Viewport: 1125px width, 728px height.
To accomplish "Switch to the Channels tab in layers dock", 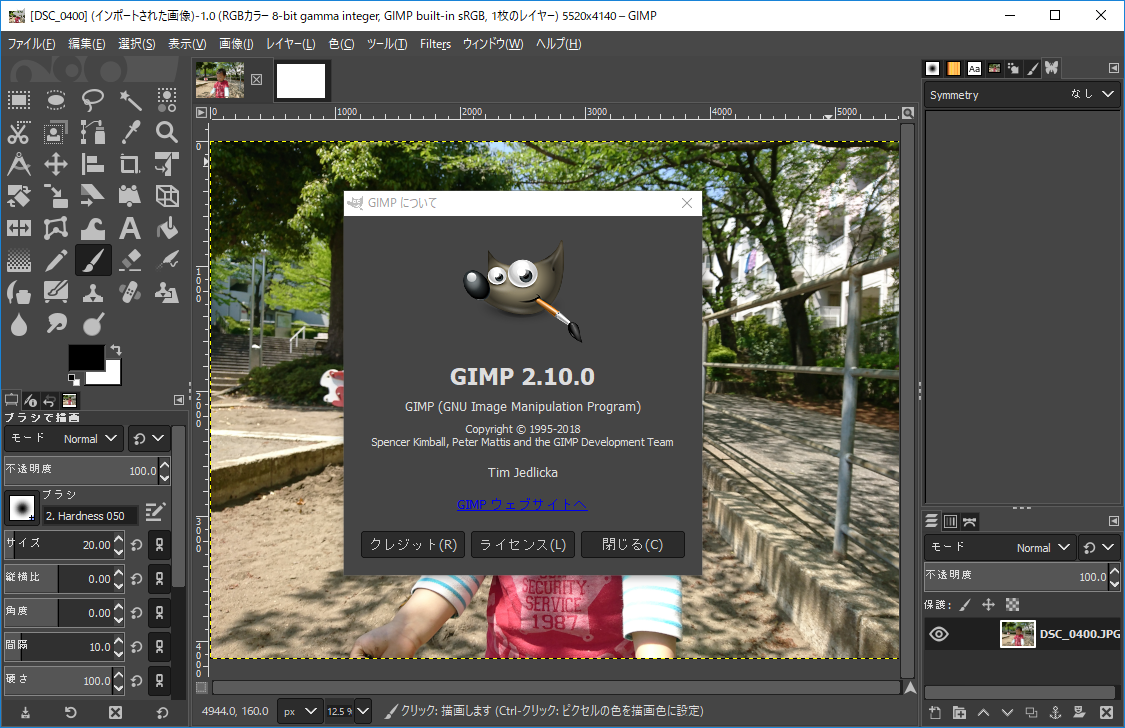I will (951, 521).
